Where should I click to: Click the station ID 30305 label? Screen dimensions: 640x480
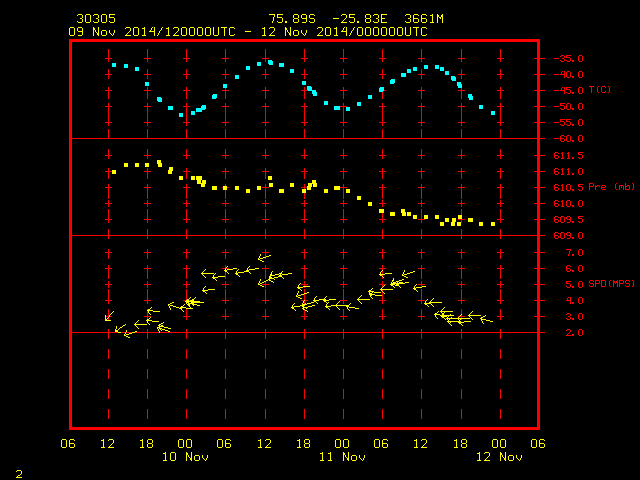96,19
